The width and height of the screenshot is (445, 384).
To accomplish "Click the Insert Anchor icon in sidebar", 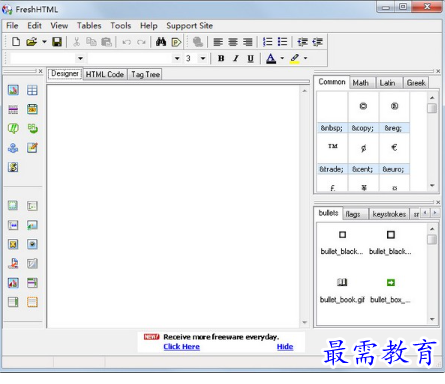I will point(13,148).
